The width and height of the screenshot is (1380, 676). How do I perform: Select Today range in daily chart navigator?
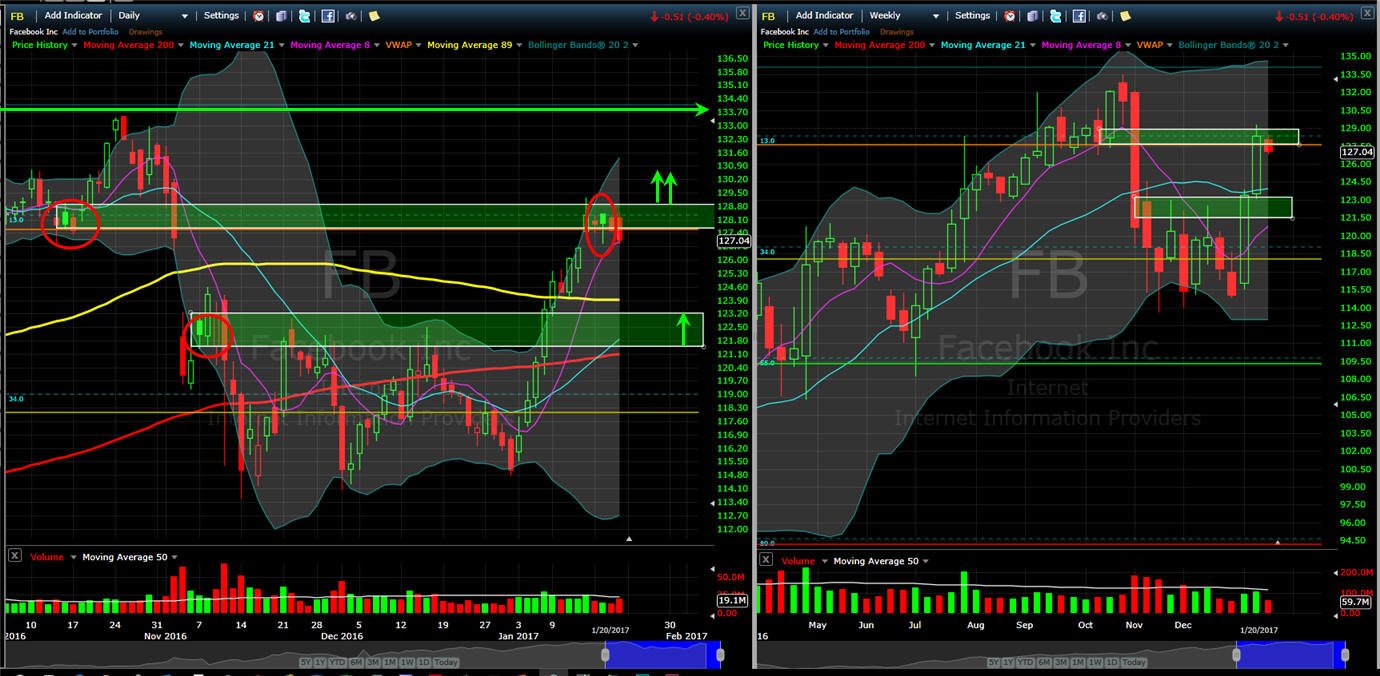[446, 663]
